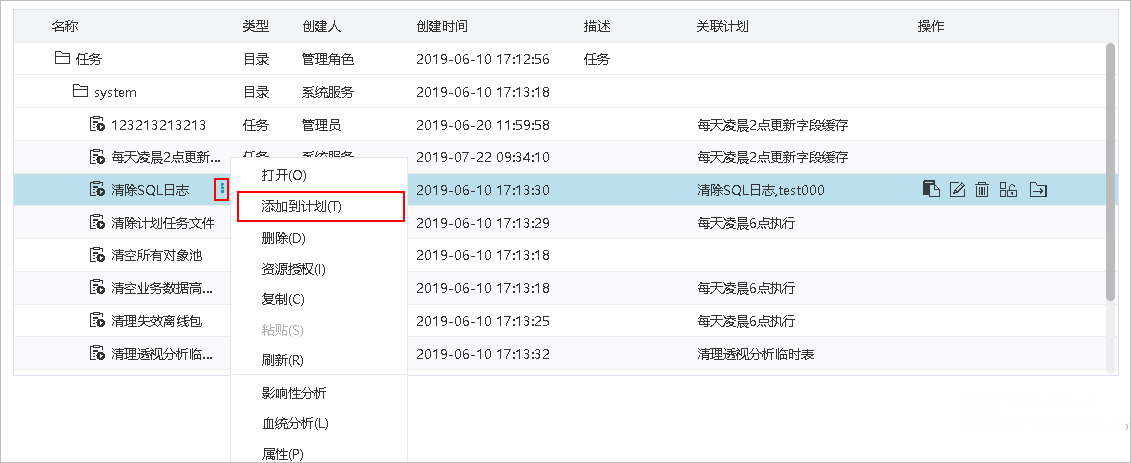Viewport: 1131px width, 463px height.
Task: Click the 关联计划 column header
Action: [722, 26]
